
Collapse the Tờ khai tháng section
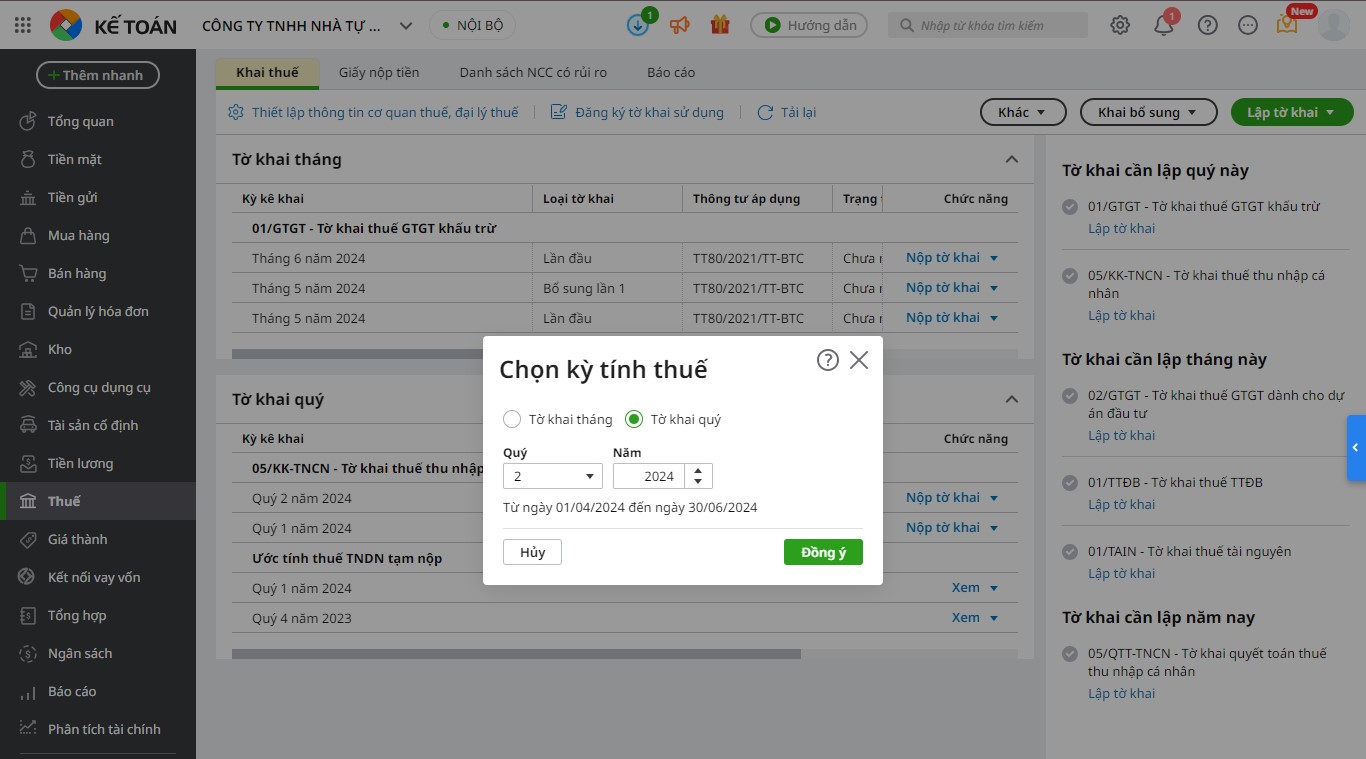[1012, 159]
